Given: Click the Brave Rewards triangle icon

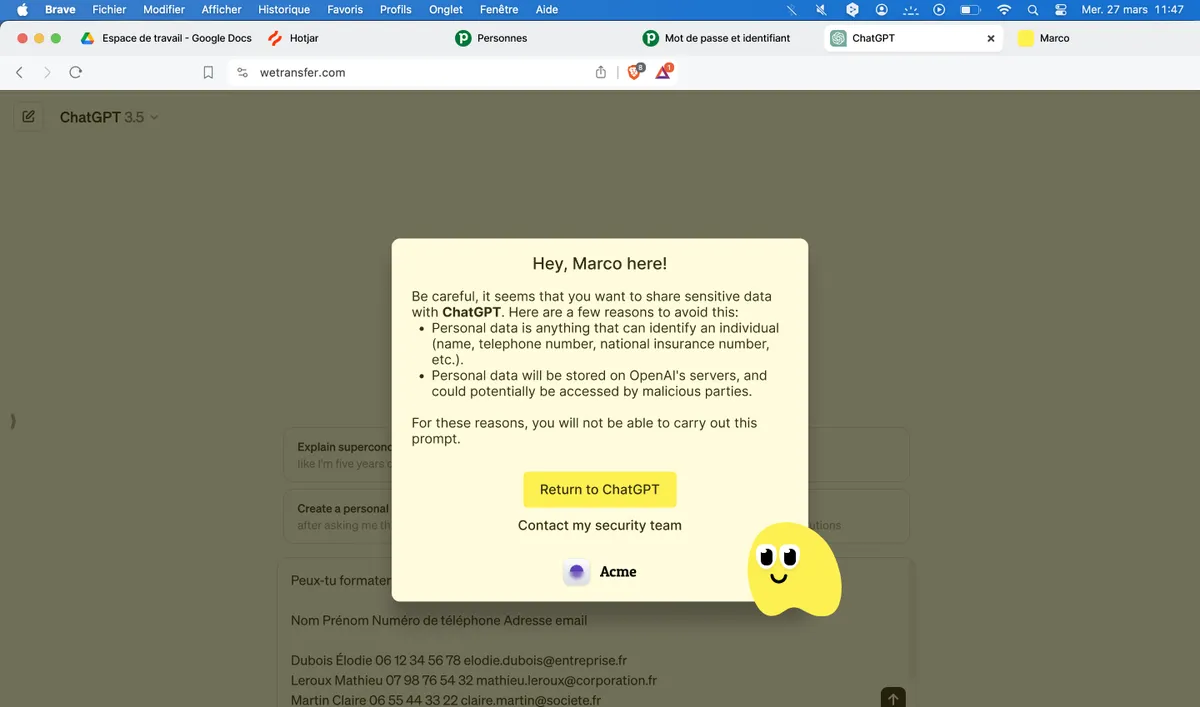Looking at the screenshot, I should click(663, 72).
